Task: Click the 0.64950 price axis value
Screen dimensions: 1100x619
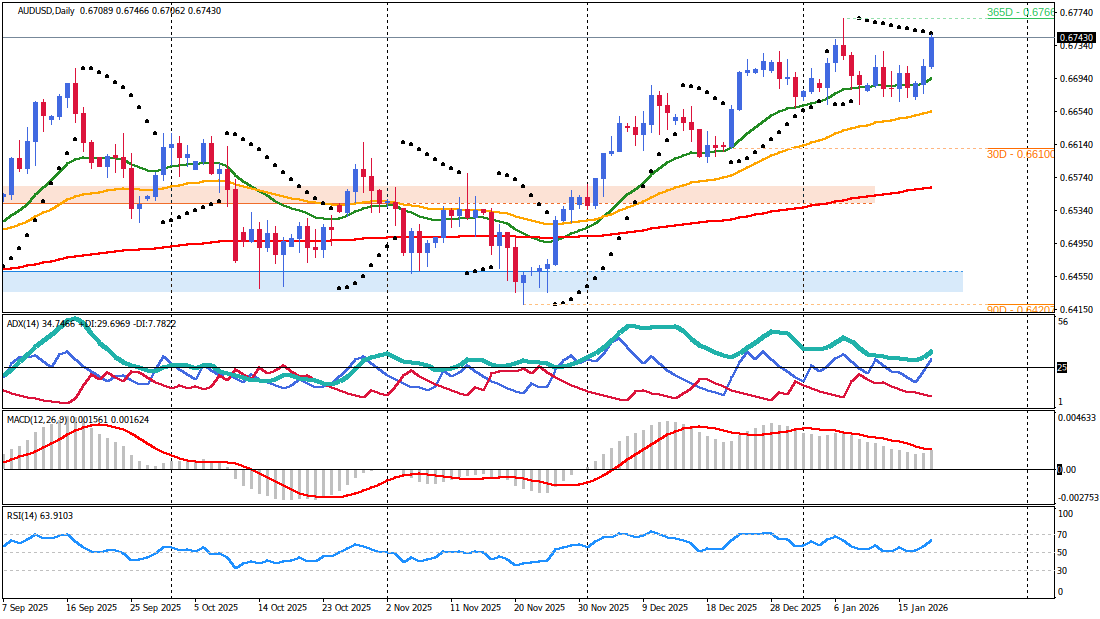Action: pos(1075,244)
